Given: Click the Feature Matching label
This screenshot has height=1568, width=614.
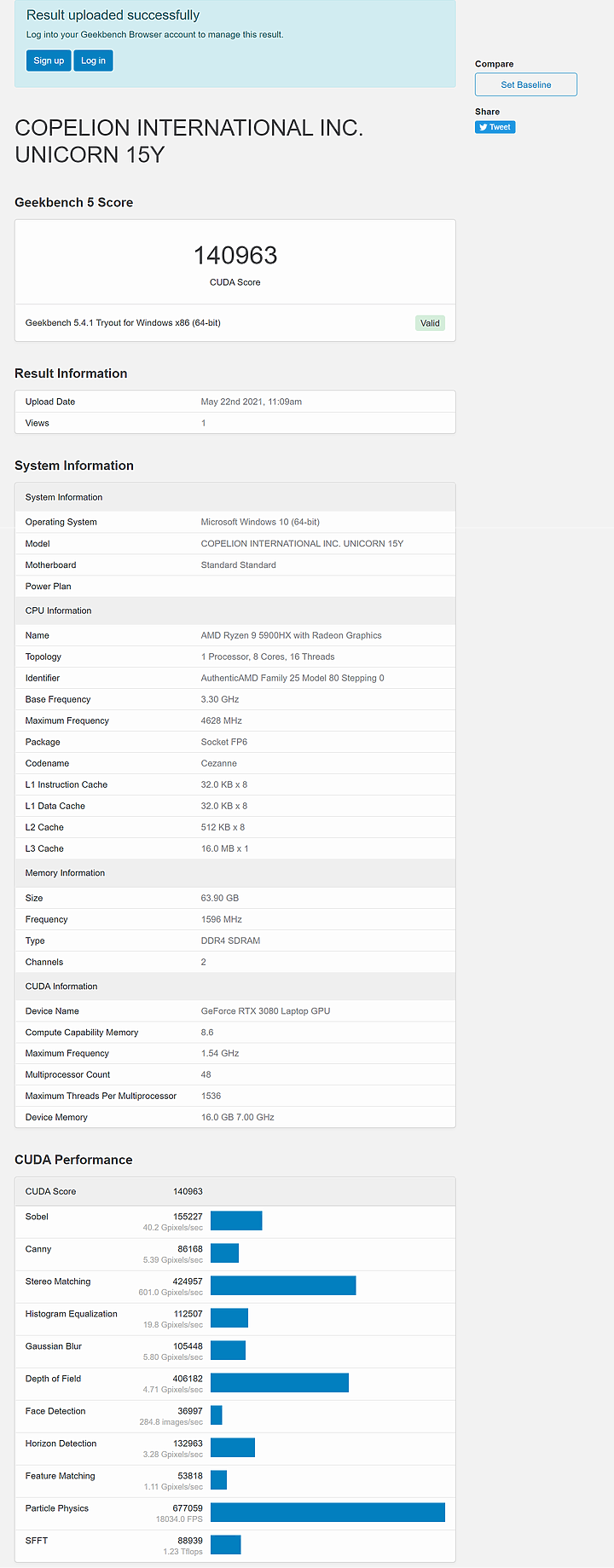Looking at the screenshot, I should 61,1476.
